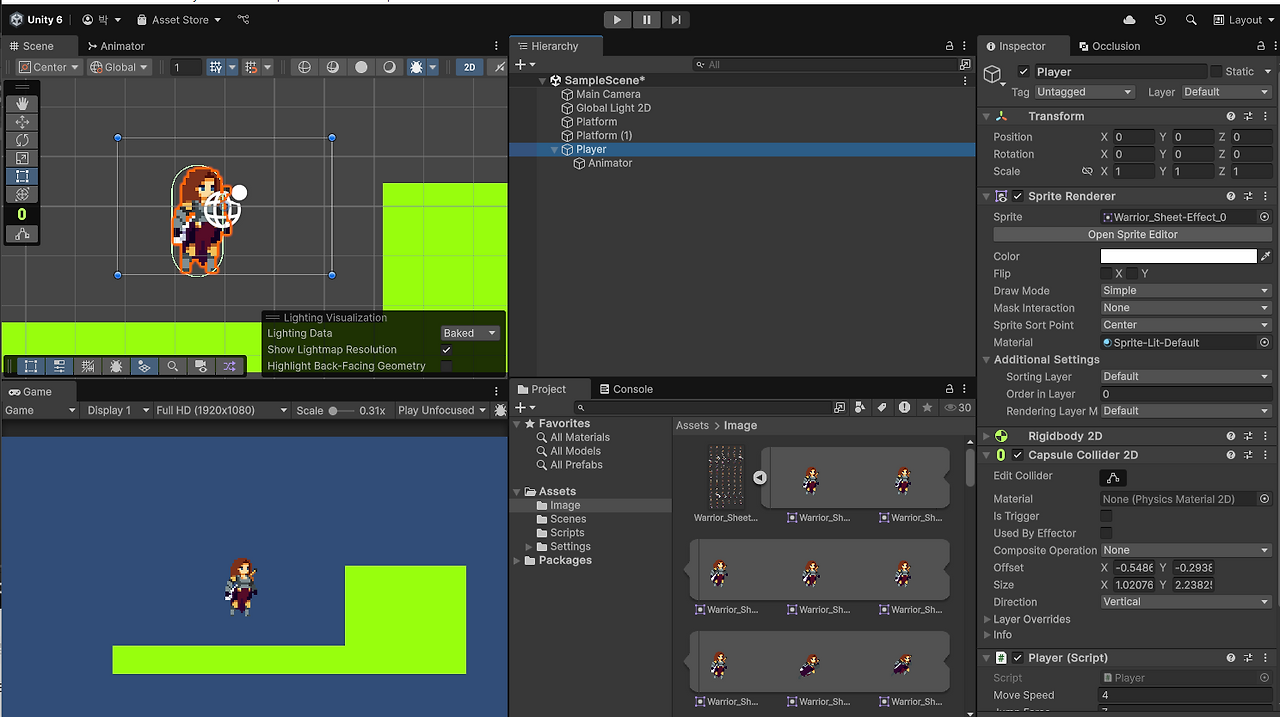Adjust the Game view Scale slider

[x=341, y=411]
